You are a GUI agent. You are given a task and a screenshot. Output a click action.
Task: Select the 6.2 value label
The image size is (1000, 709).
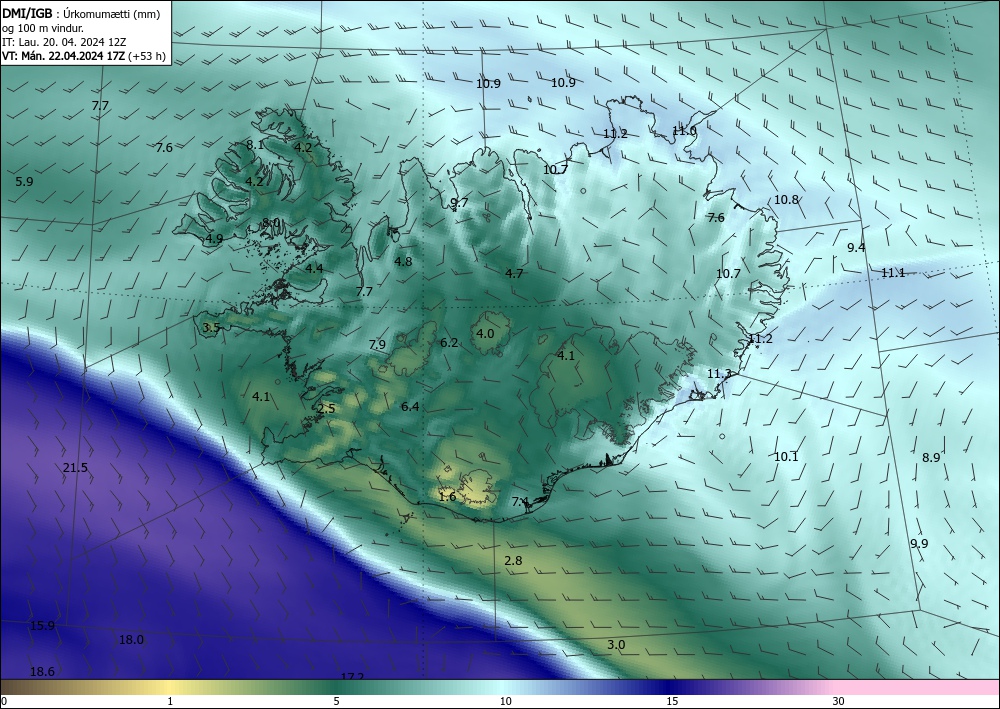click(449, 342)
